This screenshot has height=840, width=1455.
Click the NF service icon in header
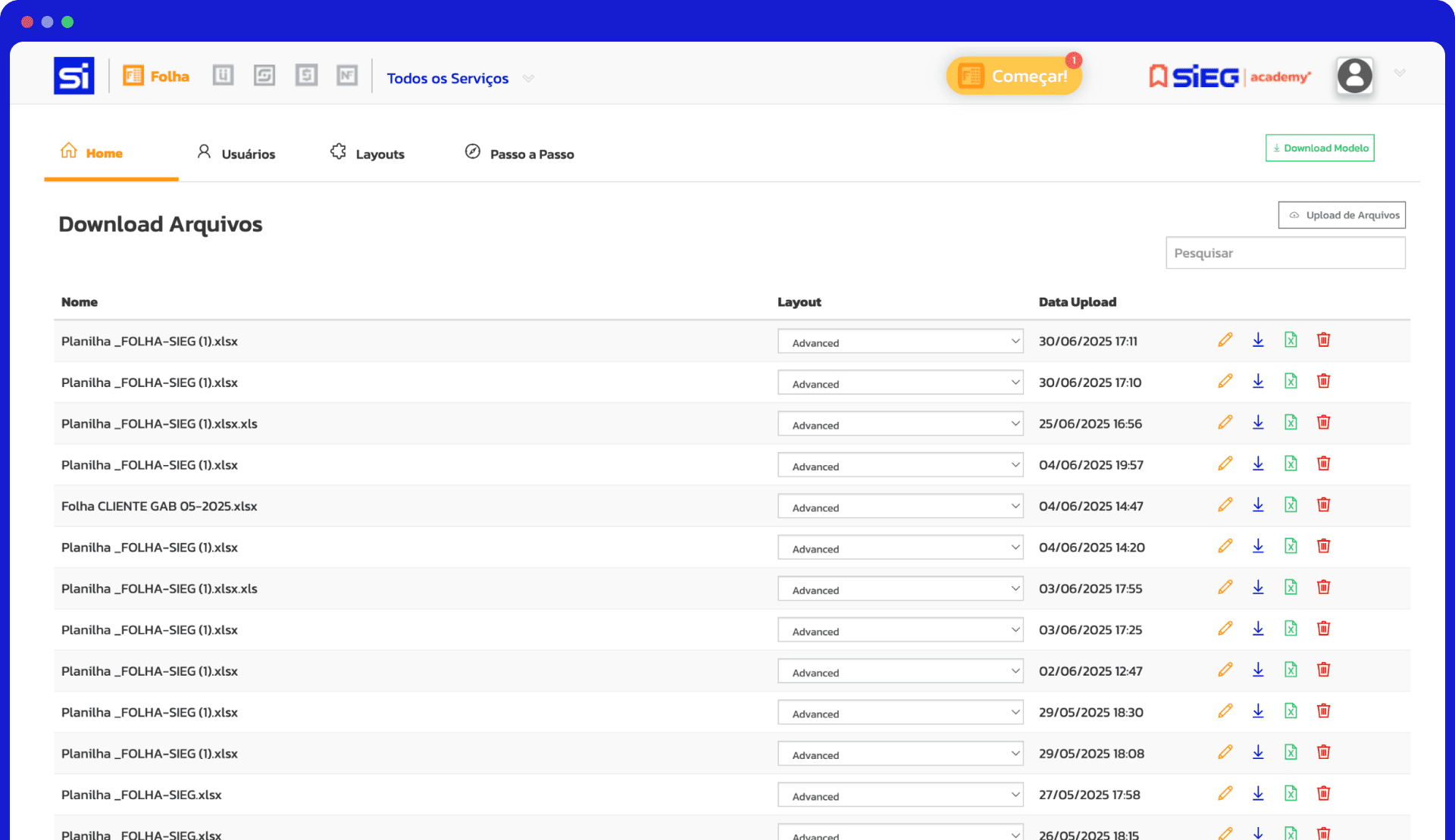(x=347, y=75)
